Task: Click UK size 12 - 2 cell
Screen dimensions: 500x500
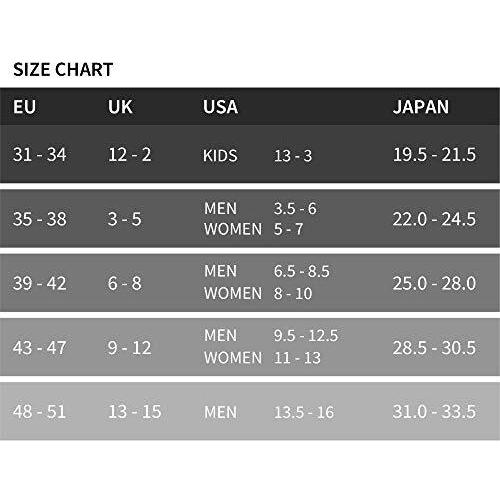Action: point(130,155)
